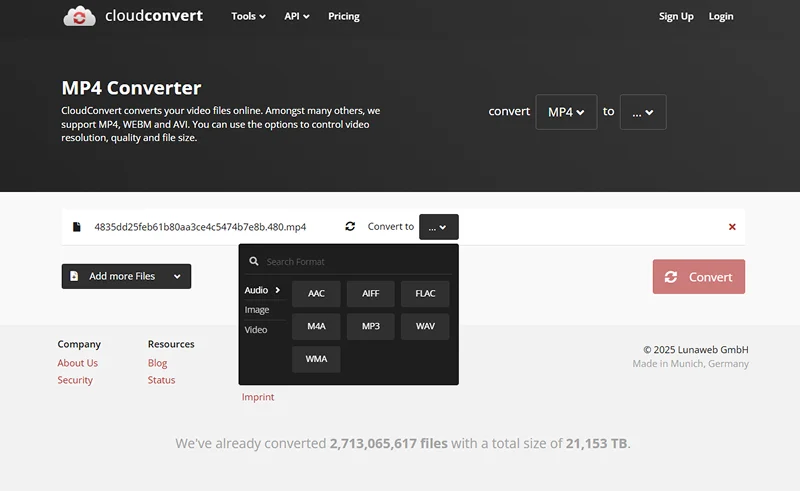Select the Image format category

257,310
